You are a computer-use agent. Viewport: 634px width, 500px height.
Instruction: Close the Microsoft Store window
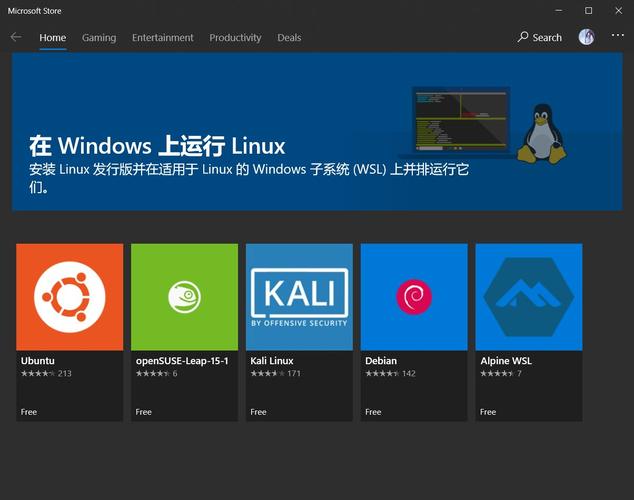(x=619, y=11)
